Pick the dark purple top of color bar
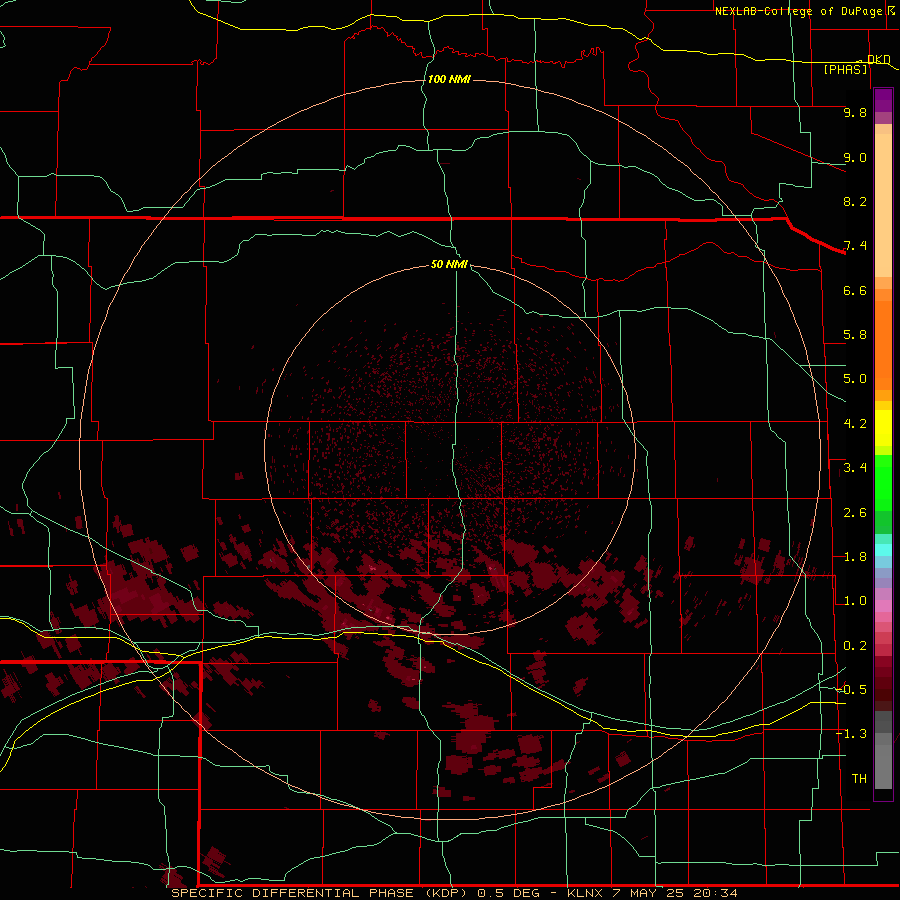900x900 pixels. tap(883, 99)
